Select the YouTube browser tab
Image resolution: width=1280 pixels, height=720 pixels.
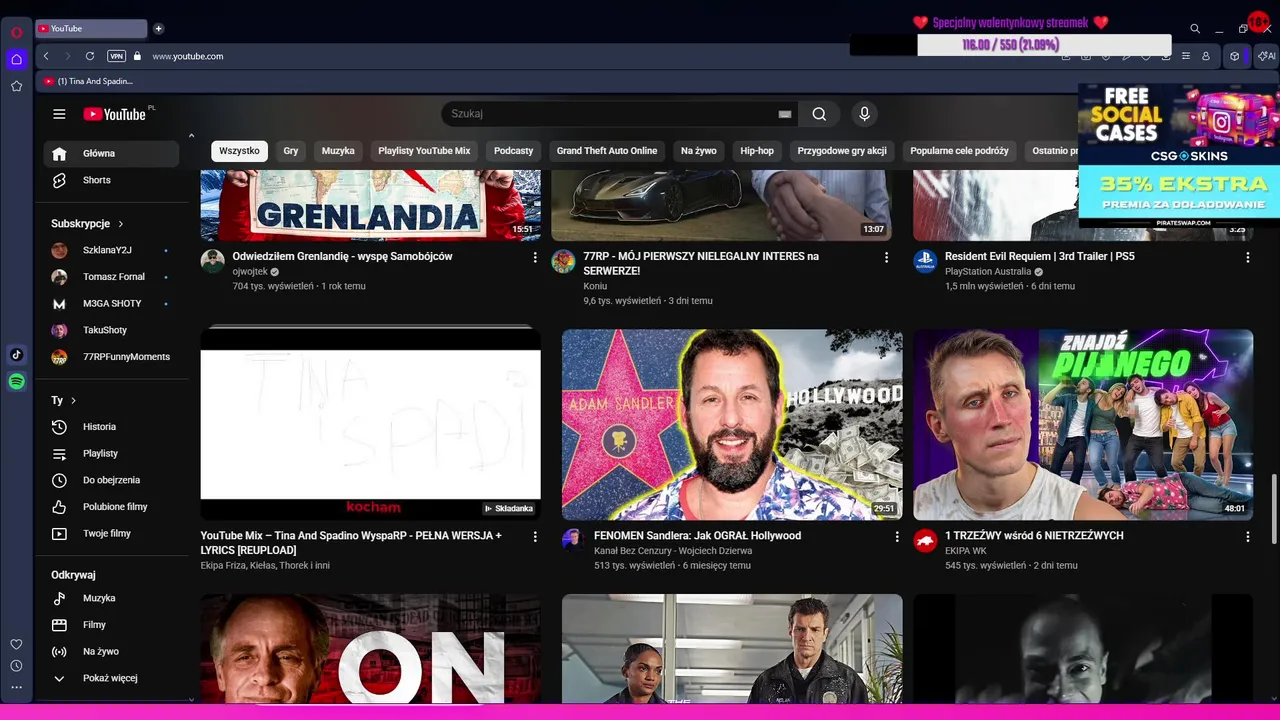pyautogui.click(x=91, y=29)
